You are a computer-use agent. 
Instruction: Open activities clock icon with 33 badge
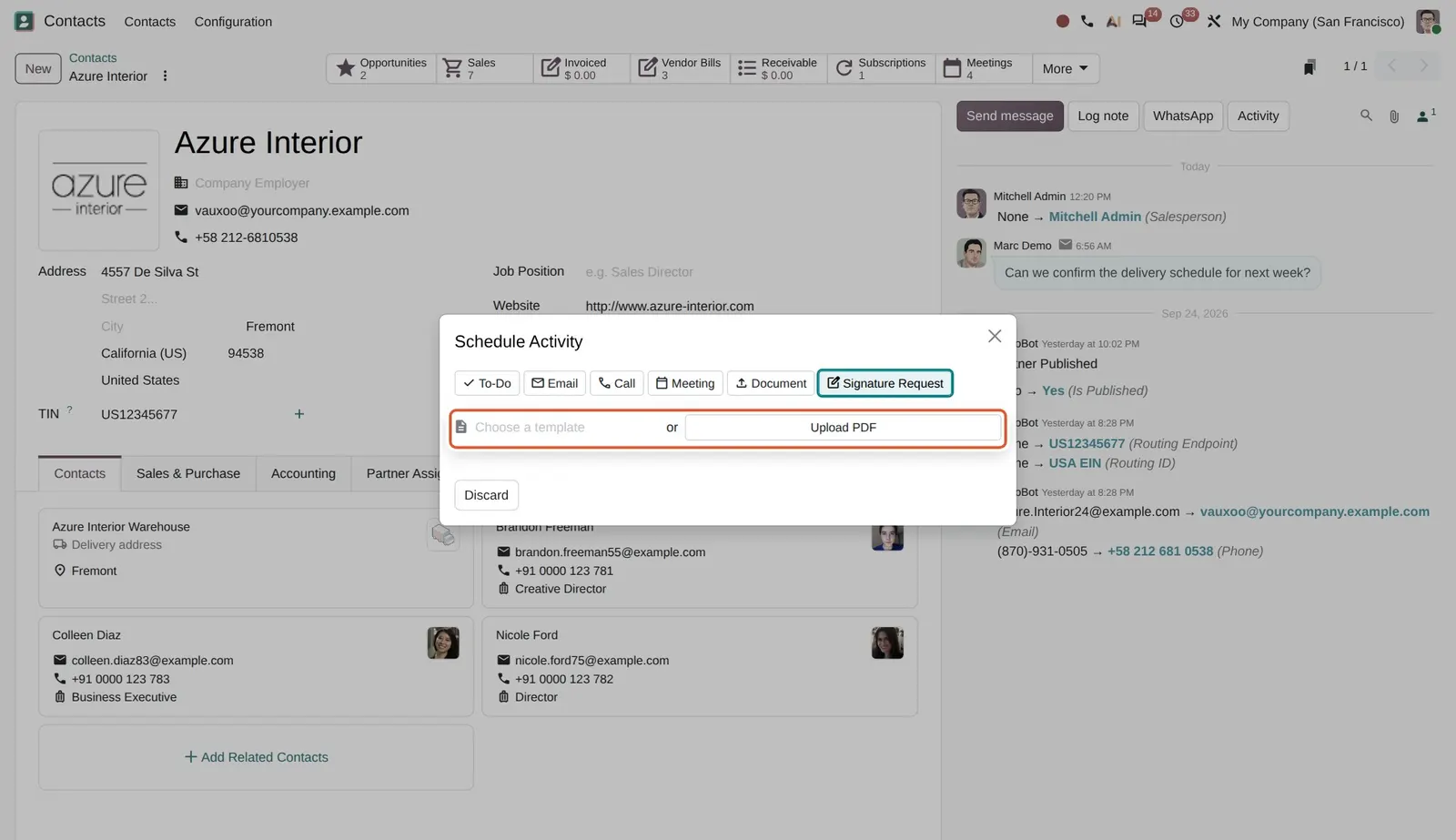tap(1177, 21)
